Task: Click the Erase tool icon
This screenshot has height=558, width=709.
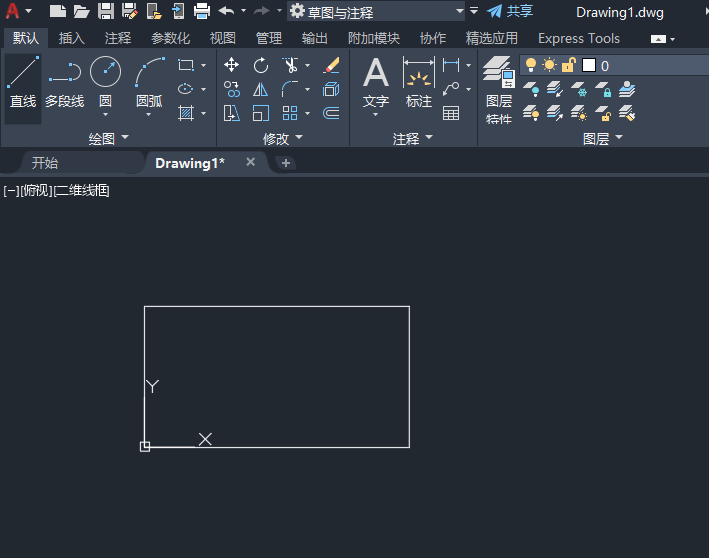Action: 332,65
